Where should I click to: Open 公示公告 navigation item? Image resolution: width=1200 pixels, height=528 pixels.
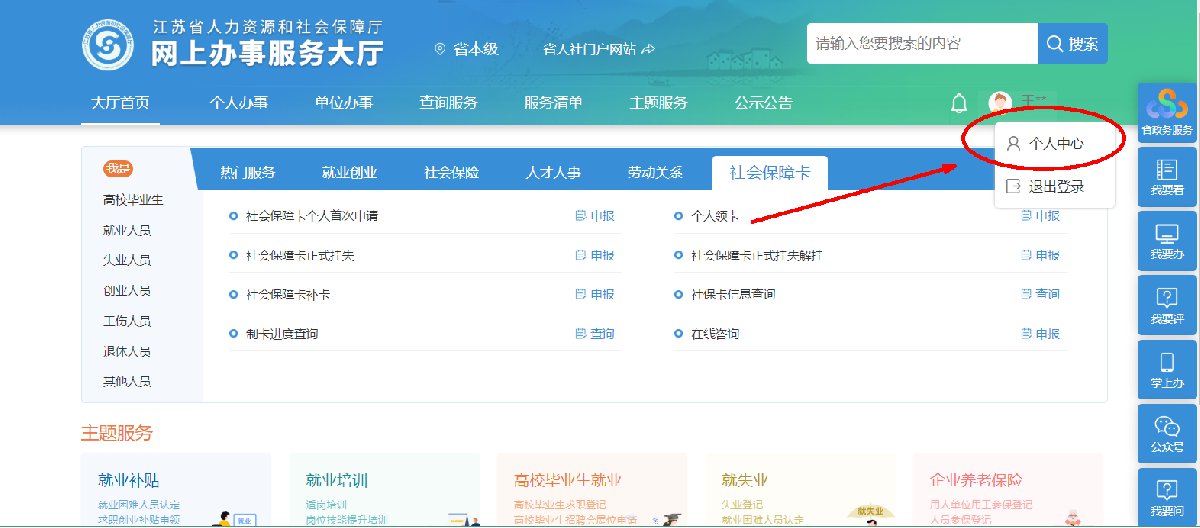pyautogui.click(x=763, y=103)
